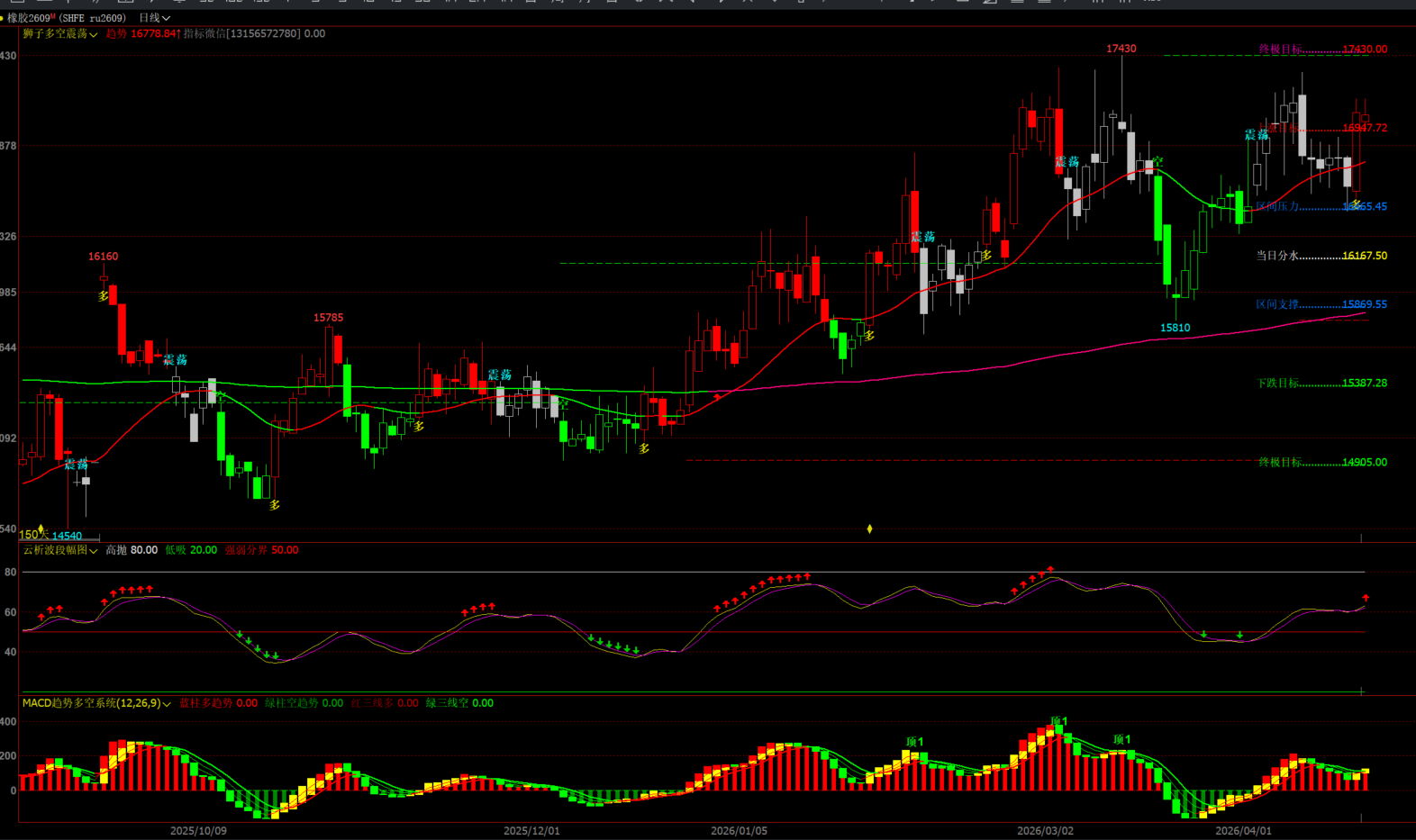This screenshot has height=840, width=1416.
Task: Select the 2025/10/09 date on time axis
Action: (198, 831)
